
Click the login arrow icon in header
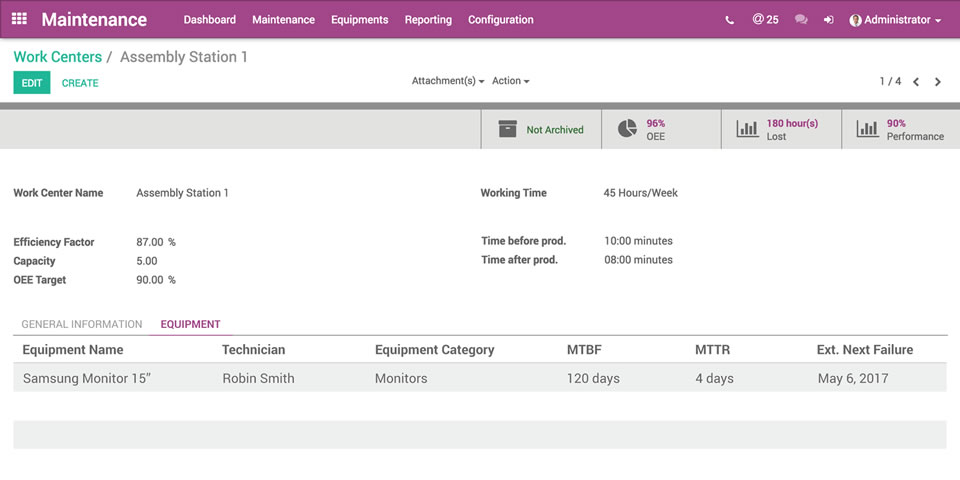pos(828,20)
